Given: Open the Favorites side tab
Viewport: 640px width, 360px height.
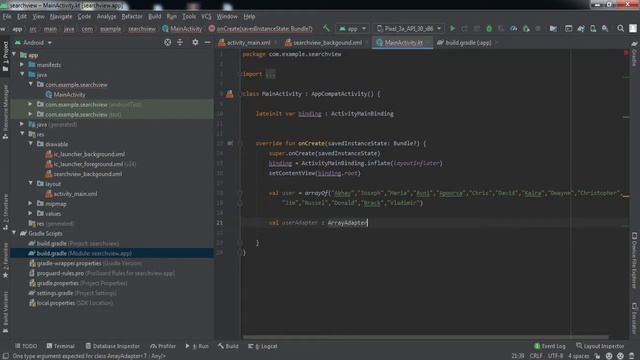Looking at the screenshot, I should pyautogui.click(x=5, y=261).
